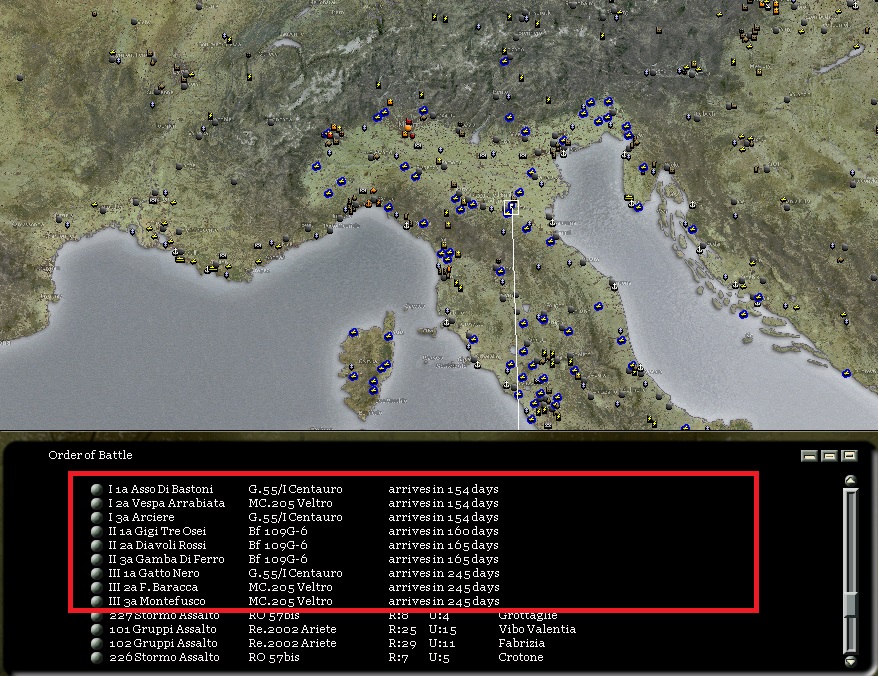Open unit 102 Gruppi Assalto

coord(163,643)
